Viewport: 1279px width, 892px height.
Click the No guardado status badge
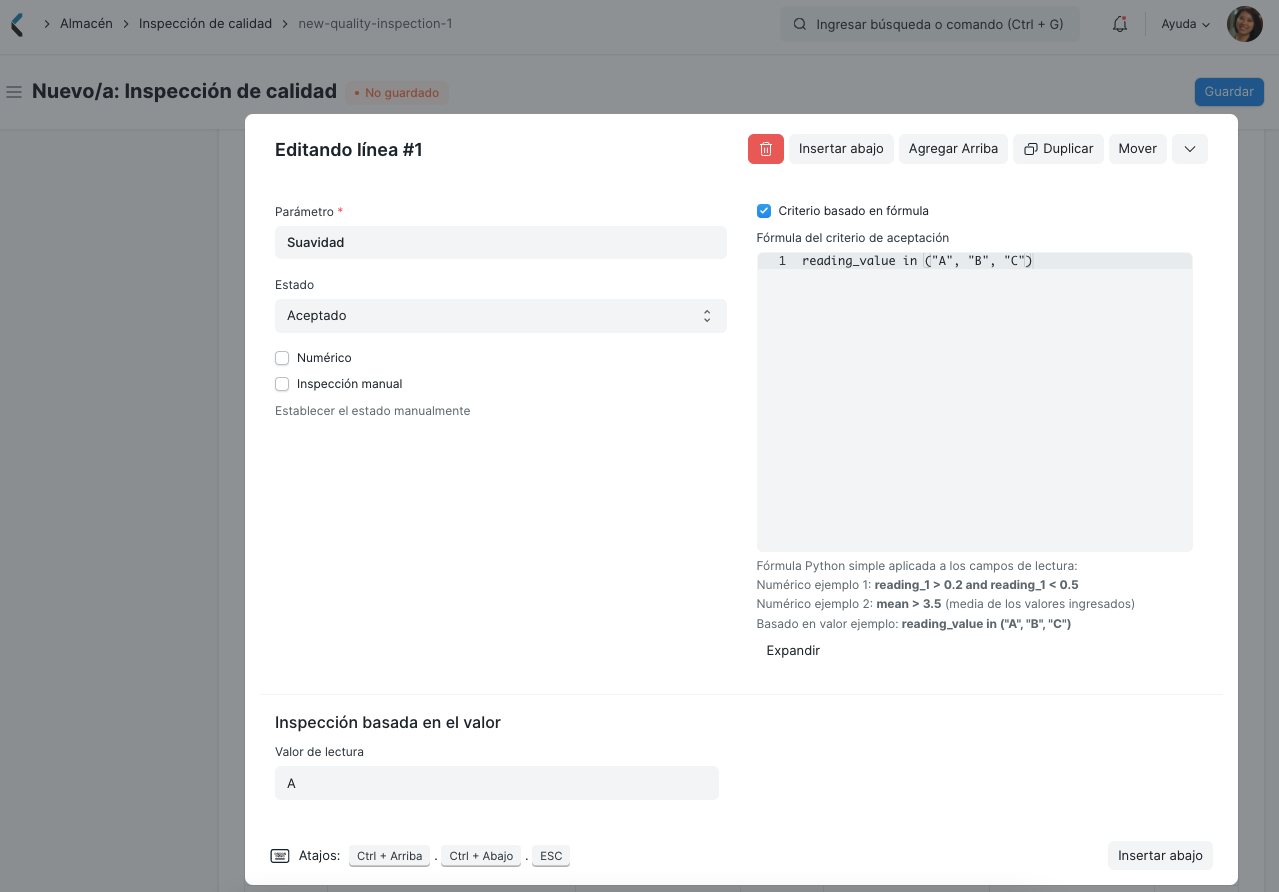[x=397, y=93]
